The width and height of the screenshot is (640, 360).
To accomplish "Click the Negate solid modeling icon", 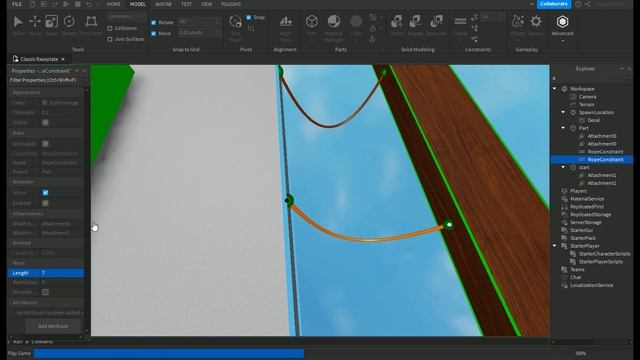I will (416, 21).
